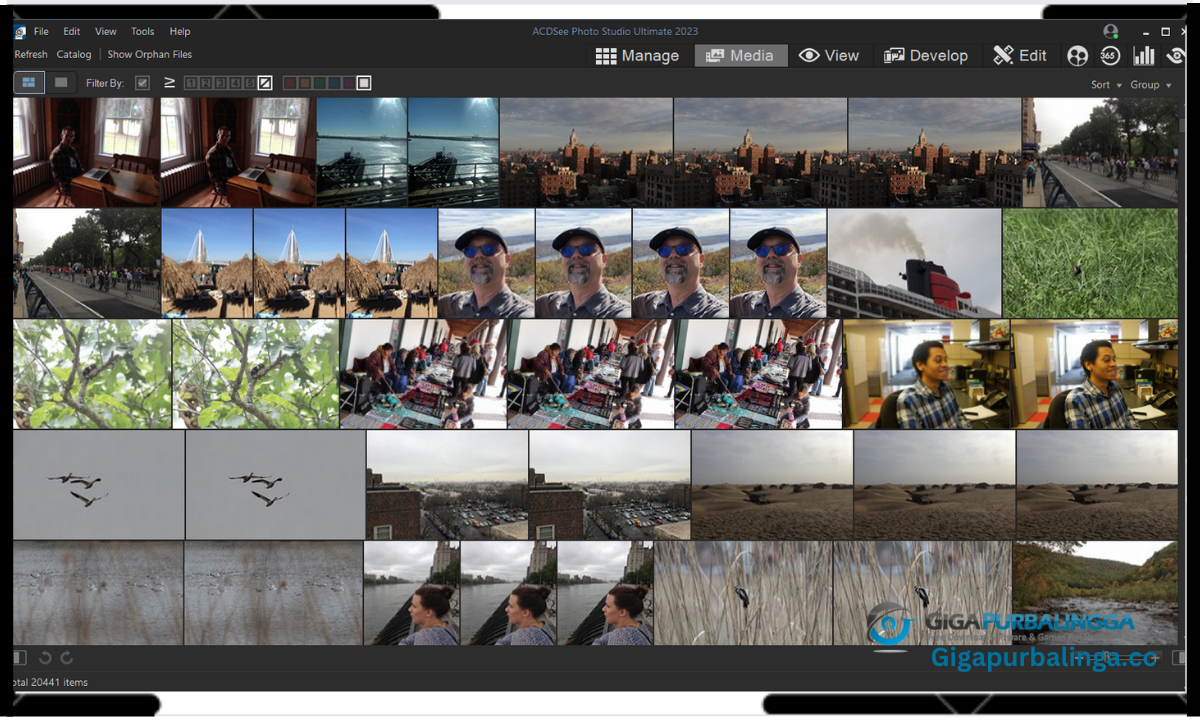Open the Photos mode film reel icon
The height and width of the screenshot is (720, 1200).
(x=1077, y=56)
